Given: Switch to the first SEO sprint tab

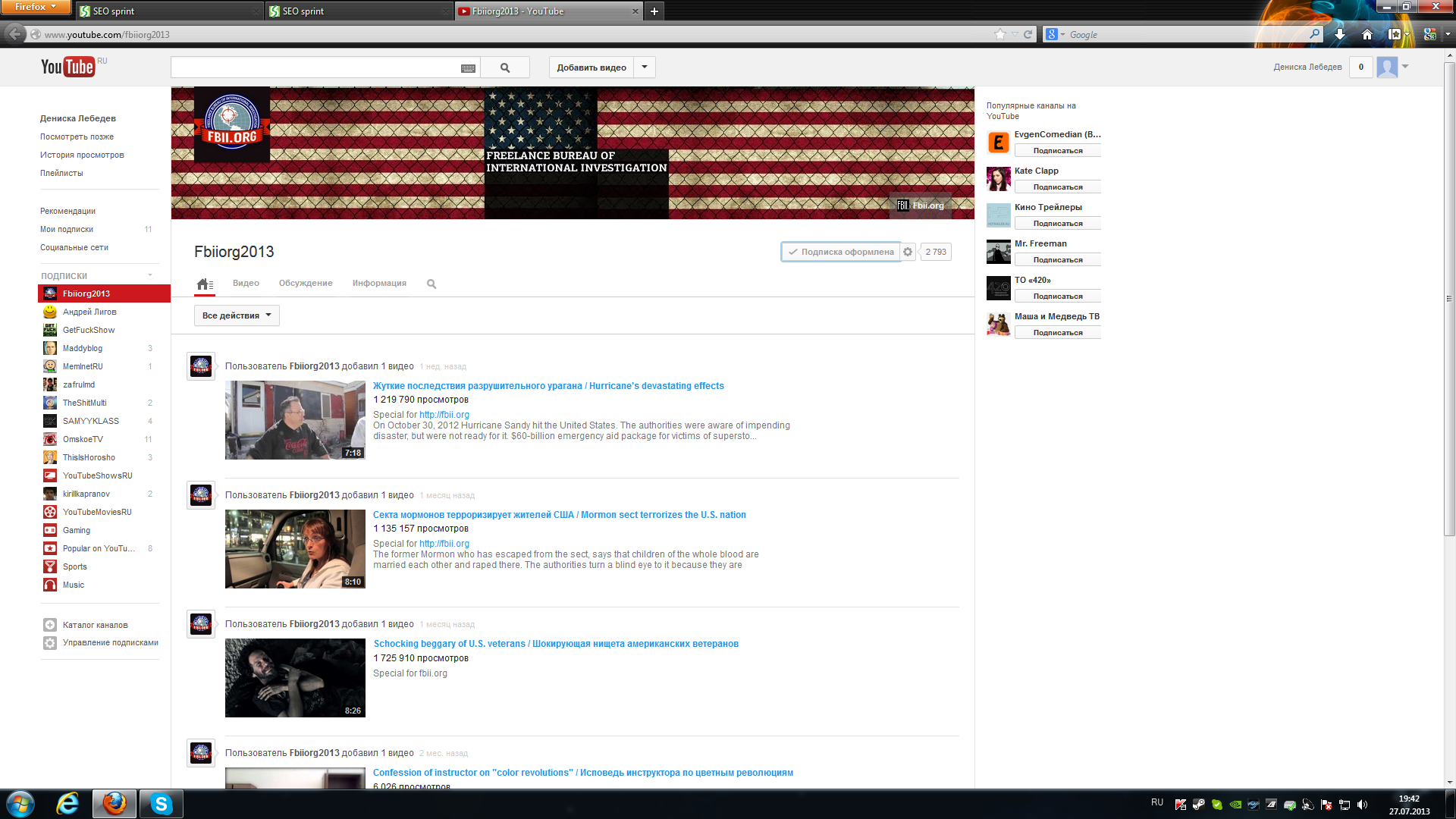Looking at the screenshot, I should tap(168, 11).
